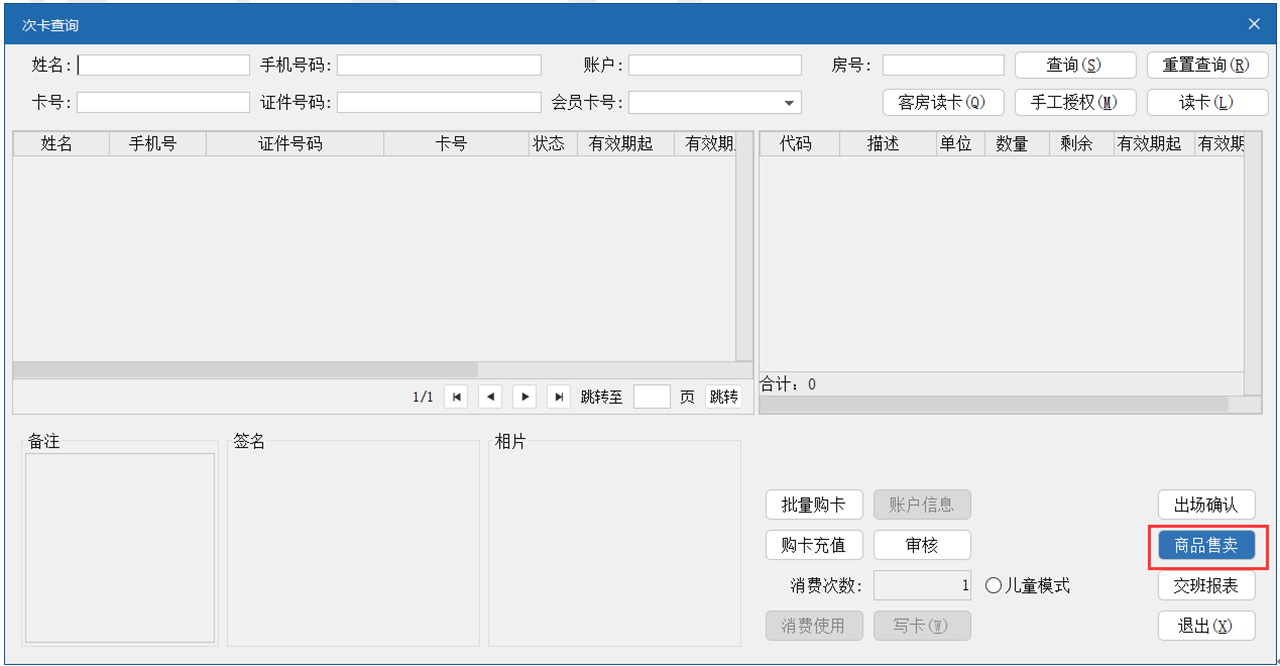Click the 跳转至 page number field
The image size is (1280, 666).
pyautogui.click(x=652, y=397)
